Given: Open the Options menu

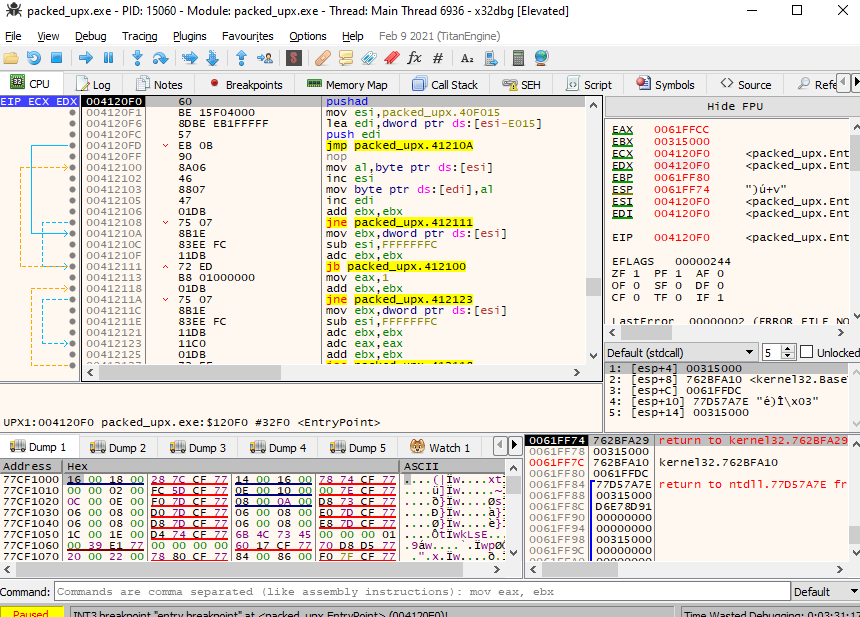Looking at the screenshot, I should 308,36.
